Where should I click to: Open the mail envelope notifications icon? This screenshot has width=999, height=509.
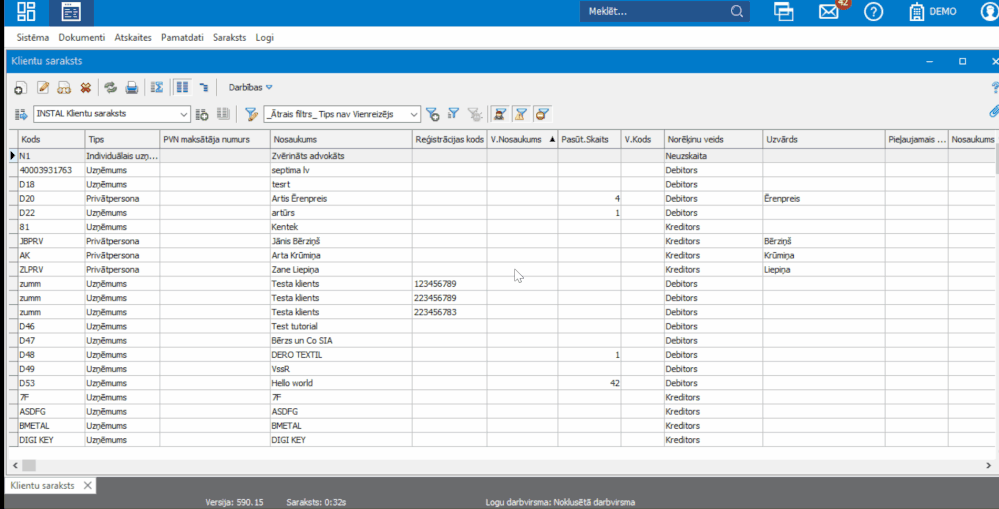tap(828, 12)
